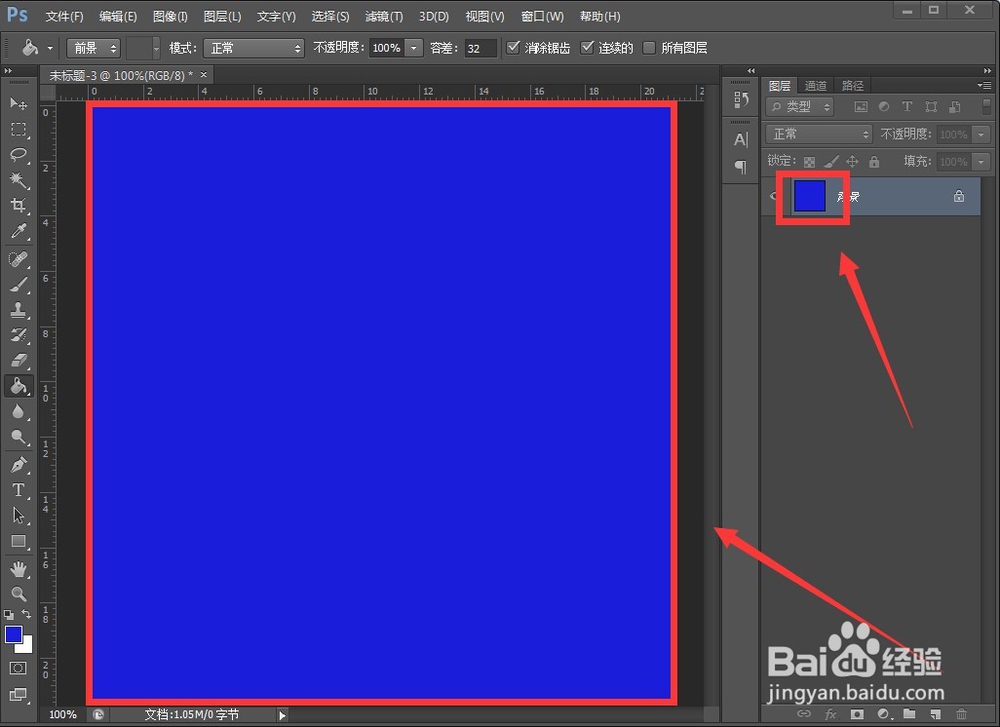Select the Path Selection tool
Image resolution: width=1000 pixels, height=727 pixels.
[x=18, y=515]
